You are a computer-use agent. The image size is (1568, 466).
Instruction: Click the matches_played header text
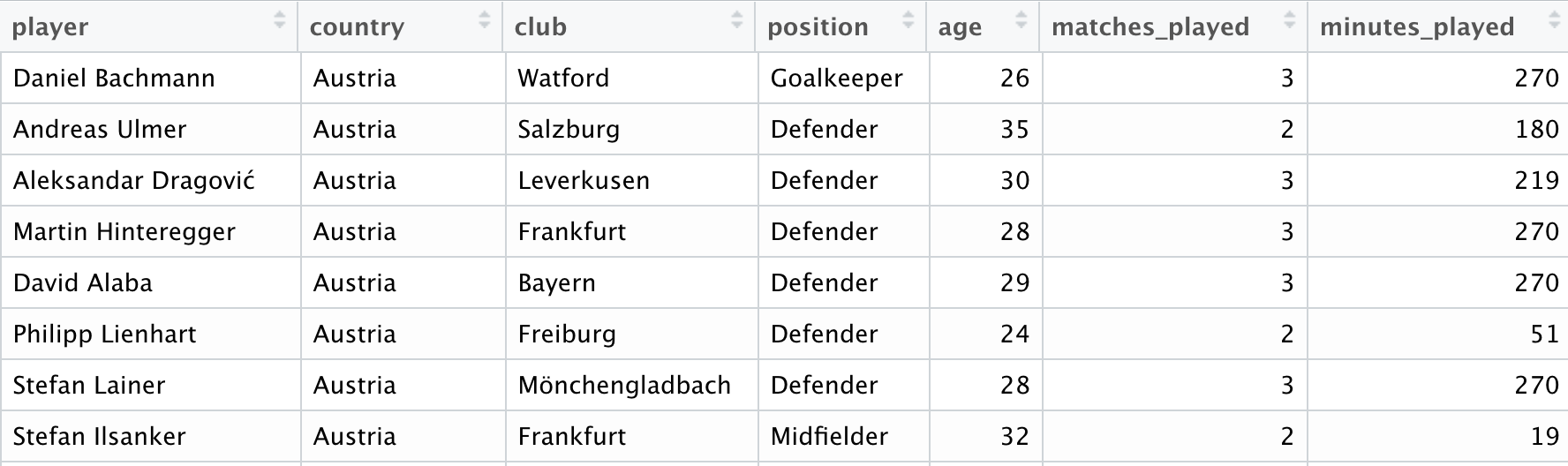(x=1150, y=27)
